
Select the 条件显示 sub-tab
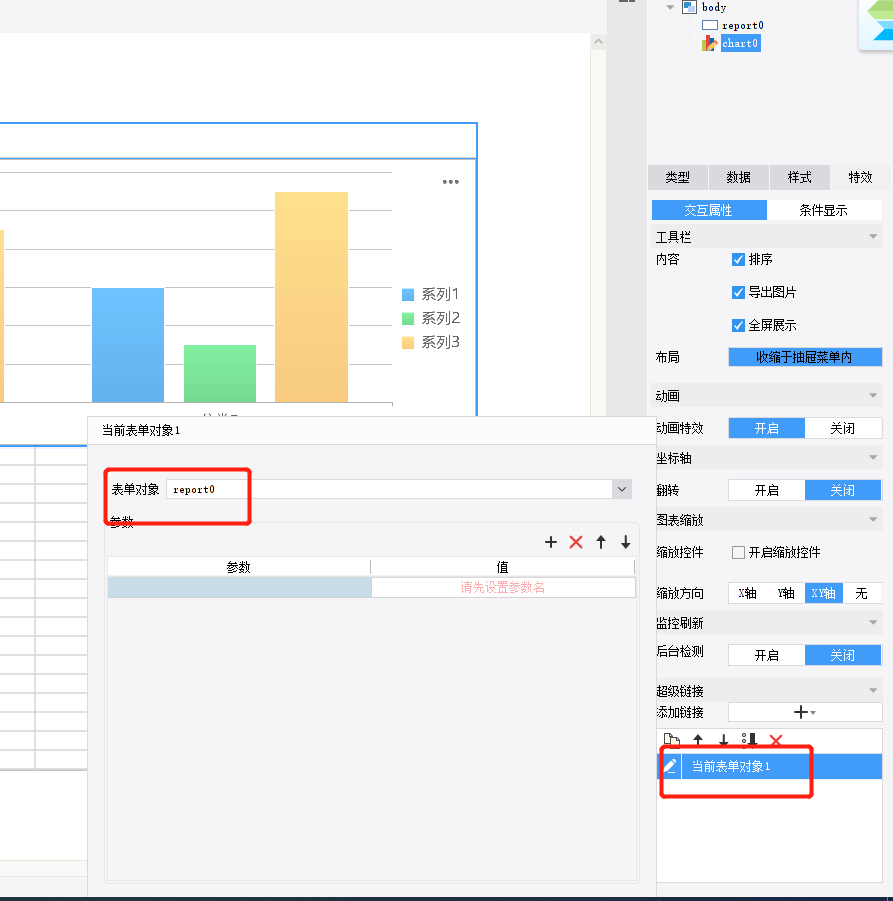823,210
